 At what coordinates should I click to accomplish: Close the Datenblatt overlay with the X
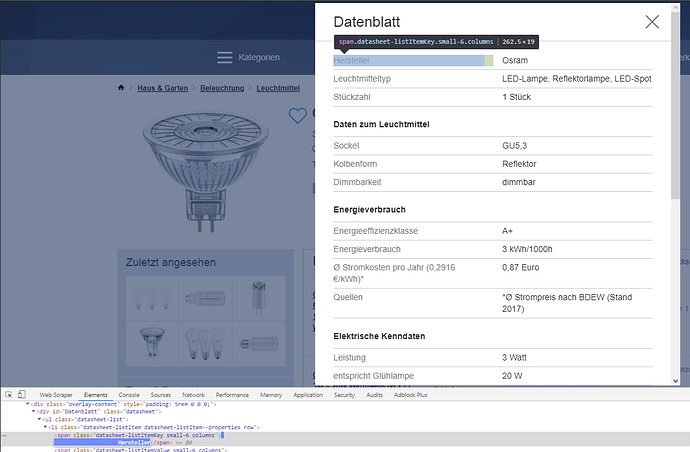pos(652,22)
